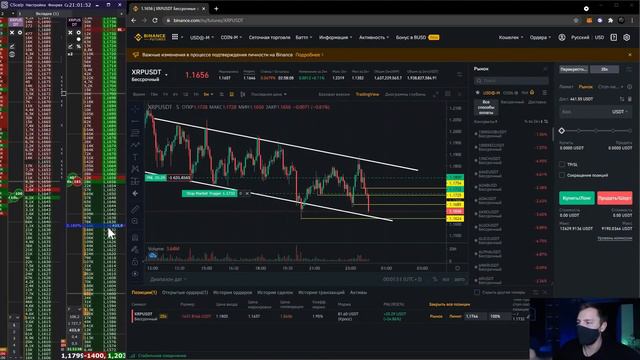Viewport: 640px width, 360px height.
Task: Switch to История ордеров tab
Action: click(x=232, y=292)
